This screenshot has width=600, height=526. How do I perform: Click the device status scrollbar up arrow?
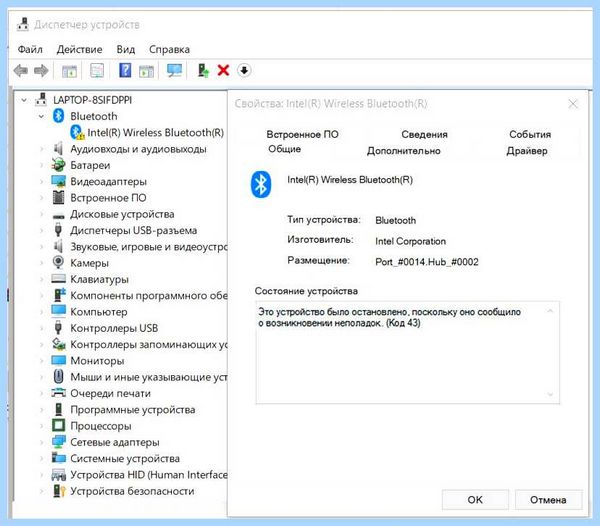pos(550,311)
